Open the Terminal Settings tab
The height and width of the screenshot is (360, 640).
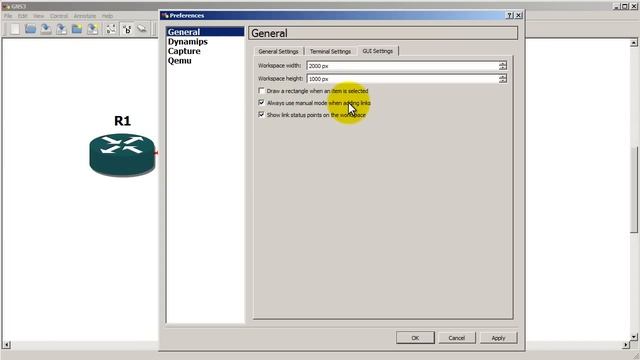[330, 51]
